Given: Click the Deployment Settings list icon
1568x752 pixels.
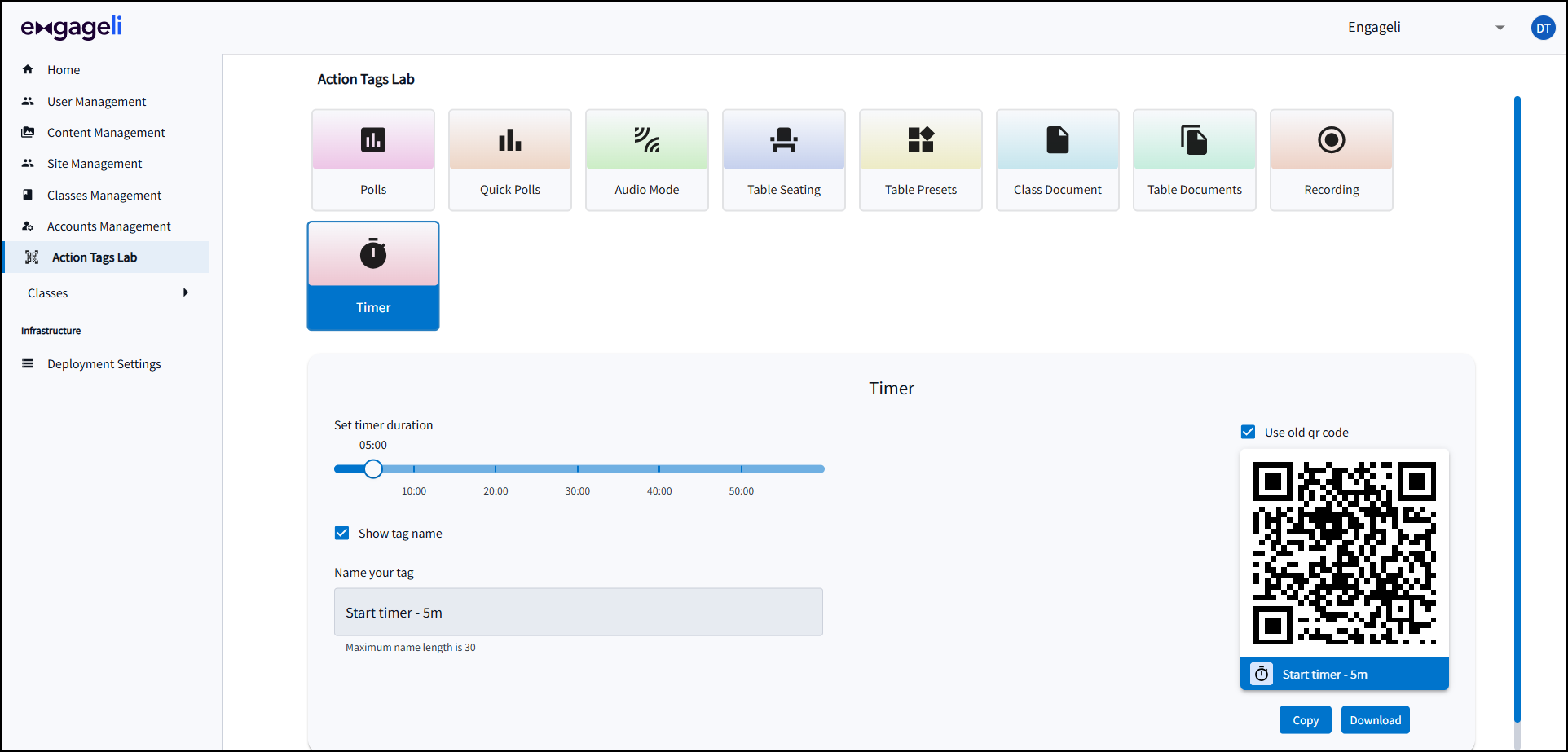Looking at the screenshot, I should pos(28,363).
